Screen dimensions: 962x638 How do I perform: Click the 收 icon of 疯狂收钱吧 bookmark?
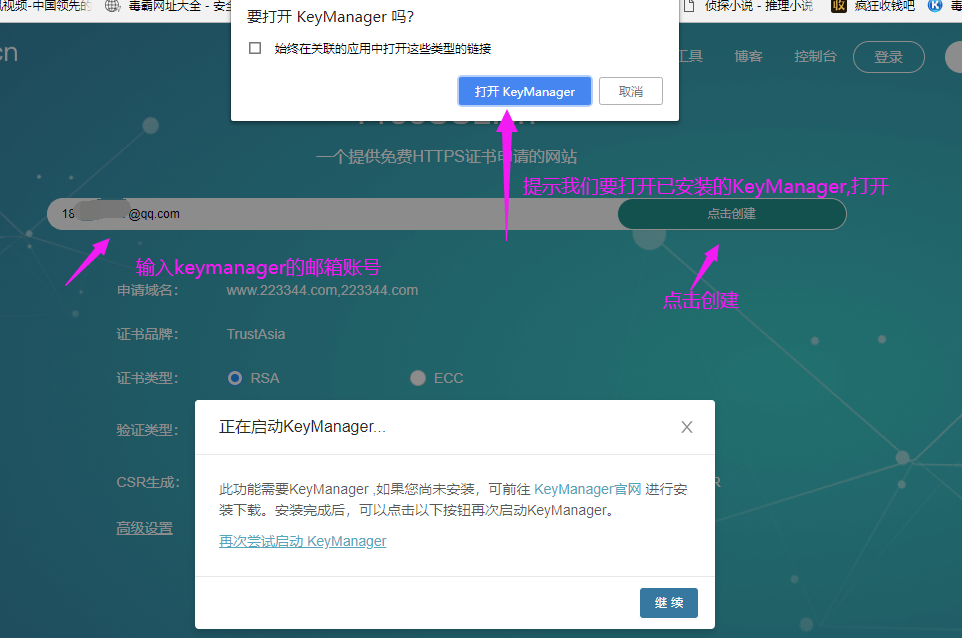tap(839, 6)
